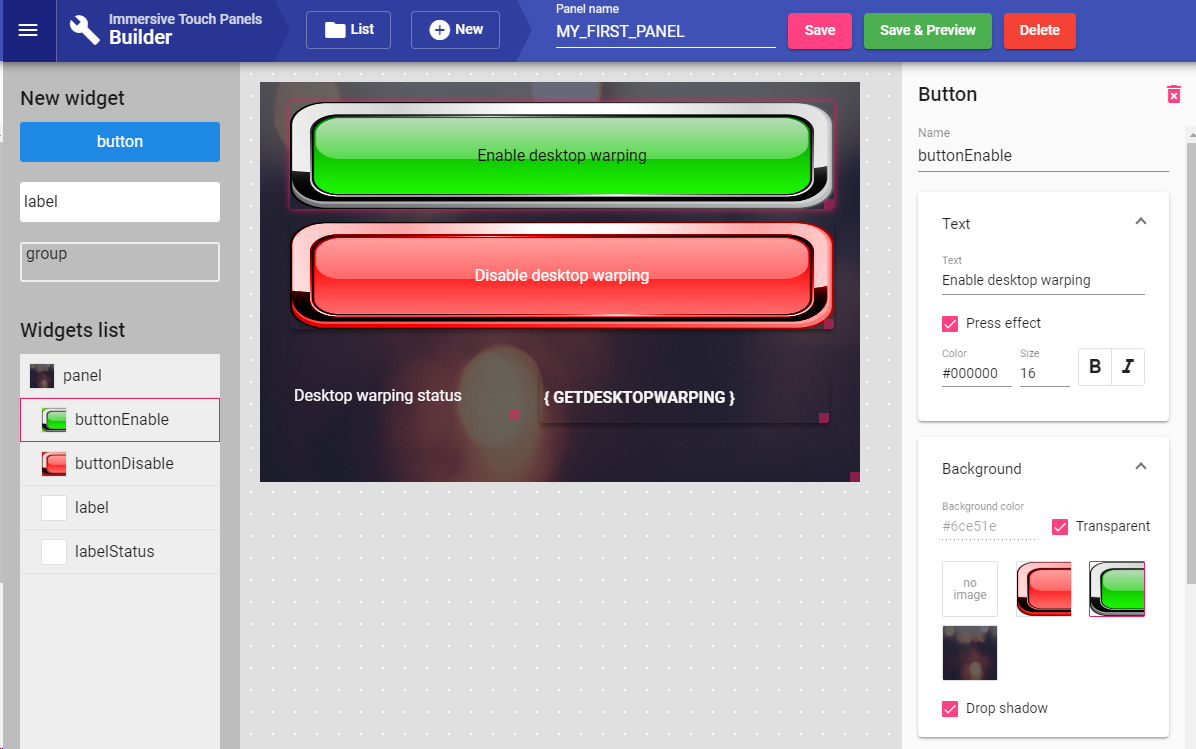Edit the text color field #000000

(x=976, y=373)
